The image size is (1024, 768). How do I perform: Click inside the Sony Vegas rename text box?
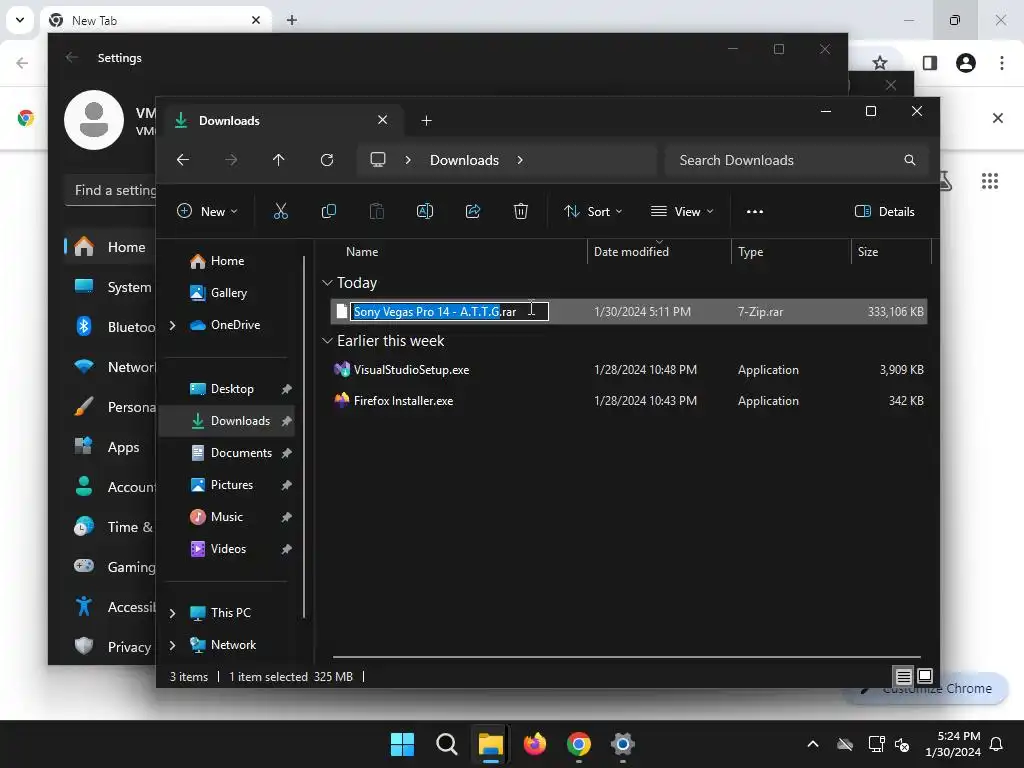coord(449,312)
